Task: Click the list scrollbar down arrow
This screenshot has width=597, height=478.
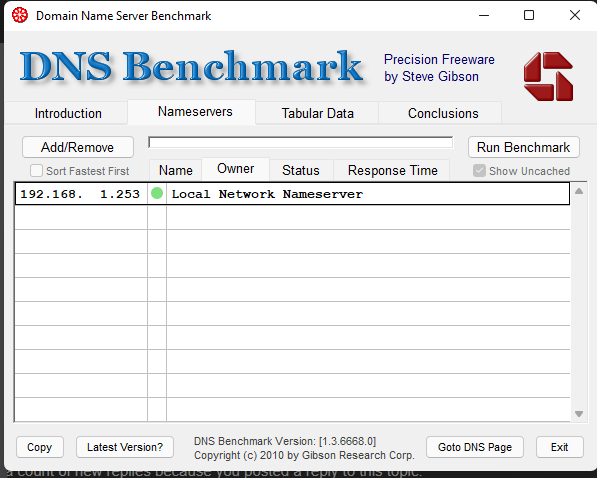Action: click(579, 414)
